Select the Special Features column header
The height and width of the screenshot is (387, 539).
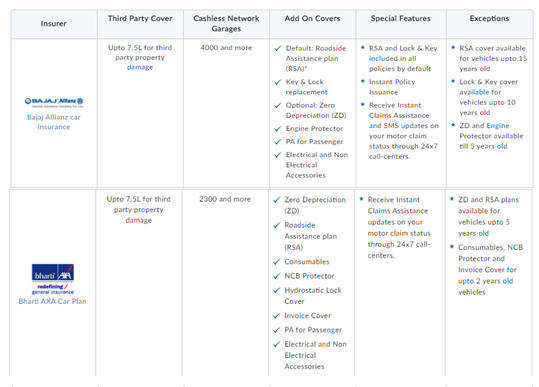click(401, 24)
